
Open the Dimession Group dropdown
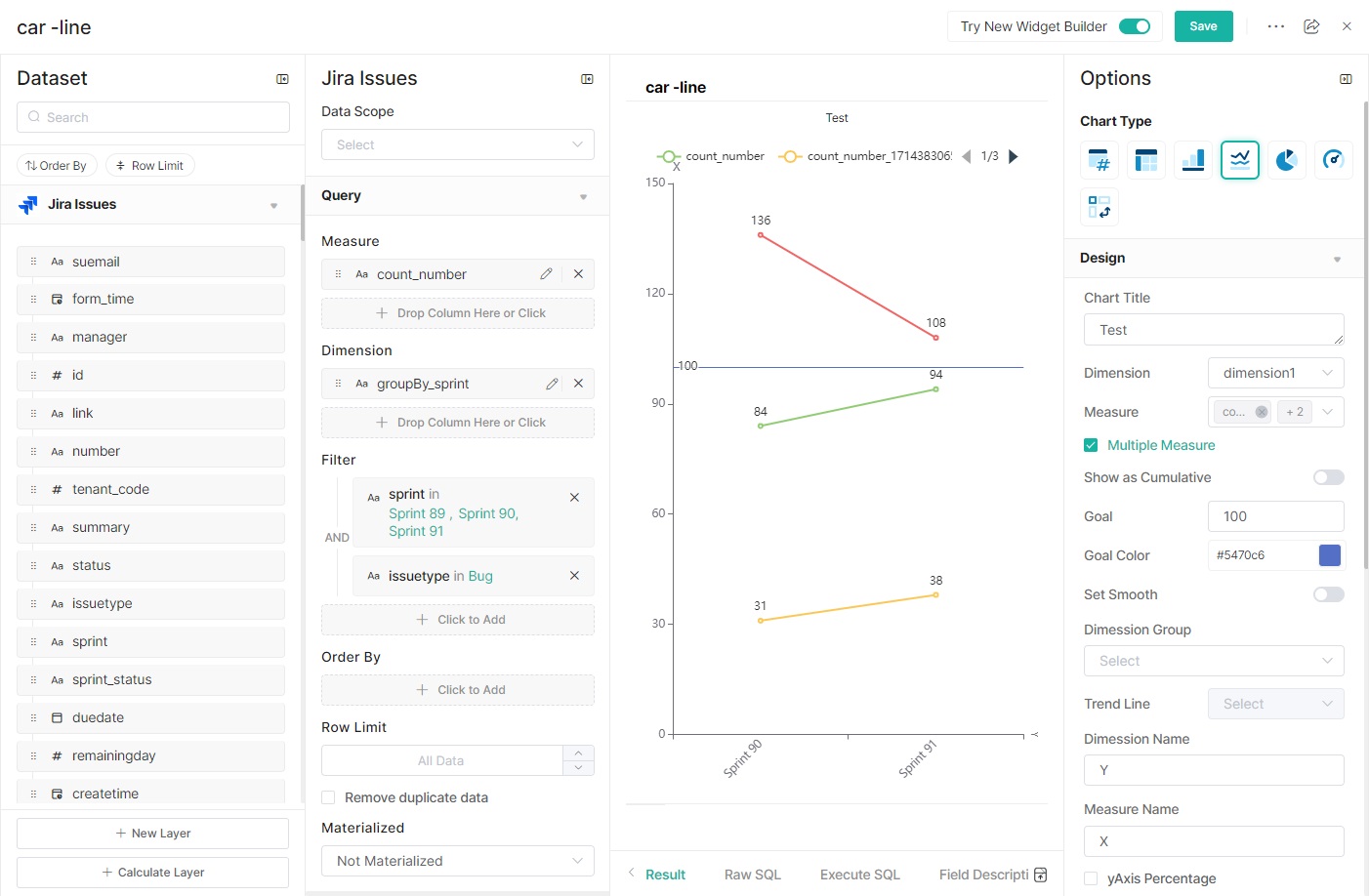(x=1213, y=661)
